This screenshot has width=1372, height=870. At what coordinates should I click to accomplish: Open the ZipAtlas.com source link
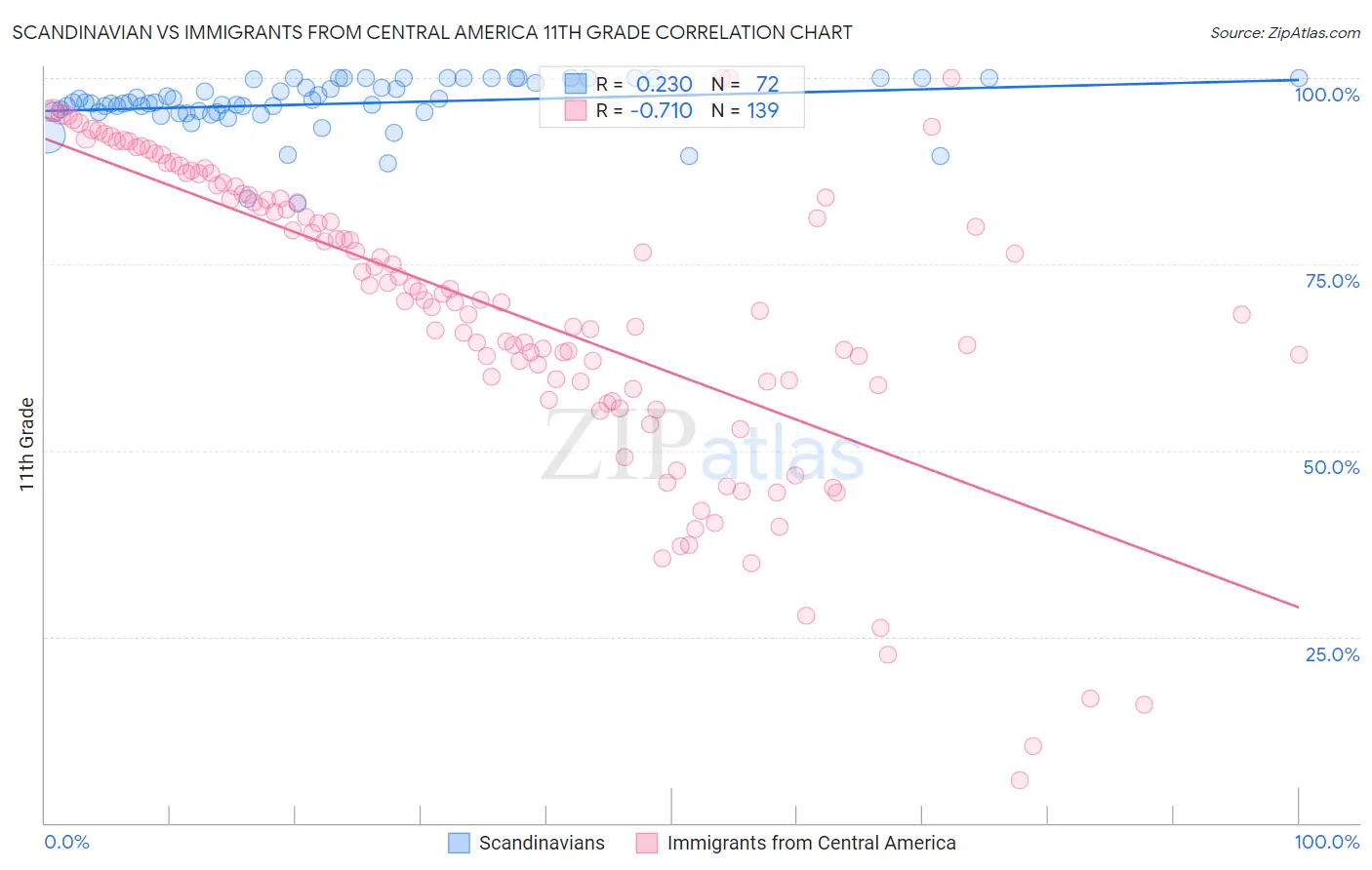click(x=1285, y=32)
